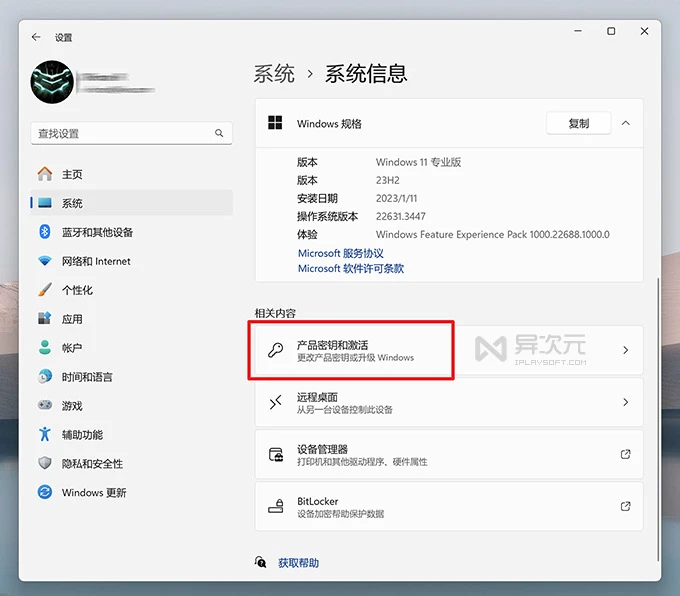Open 应用 apps icon
Image resolution: width=680 pixels, height=596 pixels.
(x=45, y=318)
